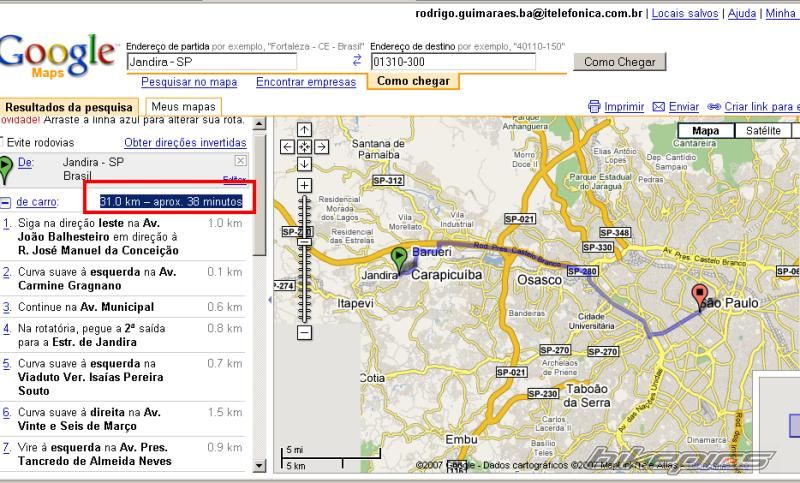Toggle the Evite rodovias checkbox
The width and height of the screenshot is (800, 483).
[2, 142]
